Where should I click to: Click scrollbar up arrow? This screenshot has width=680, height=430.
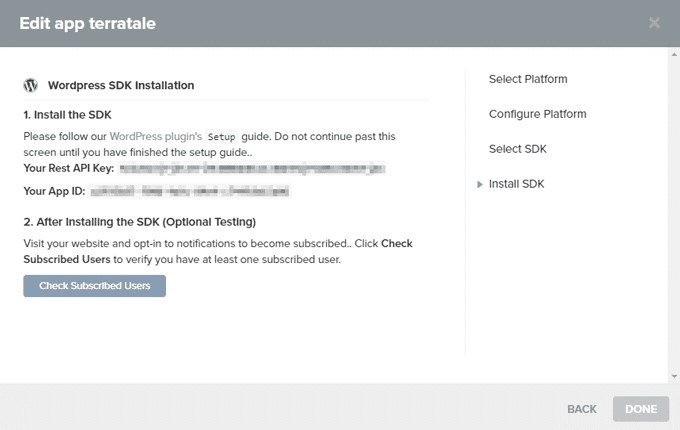[674, 55]
